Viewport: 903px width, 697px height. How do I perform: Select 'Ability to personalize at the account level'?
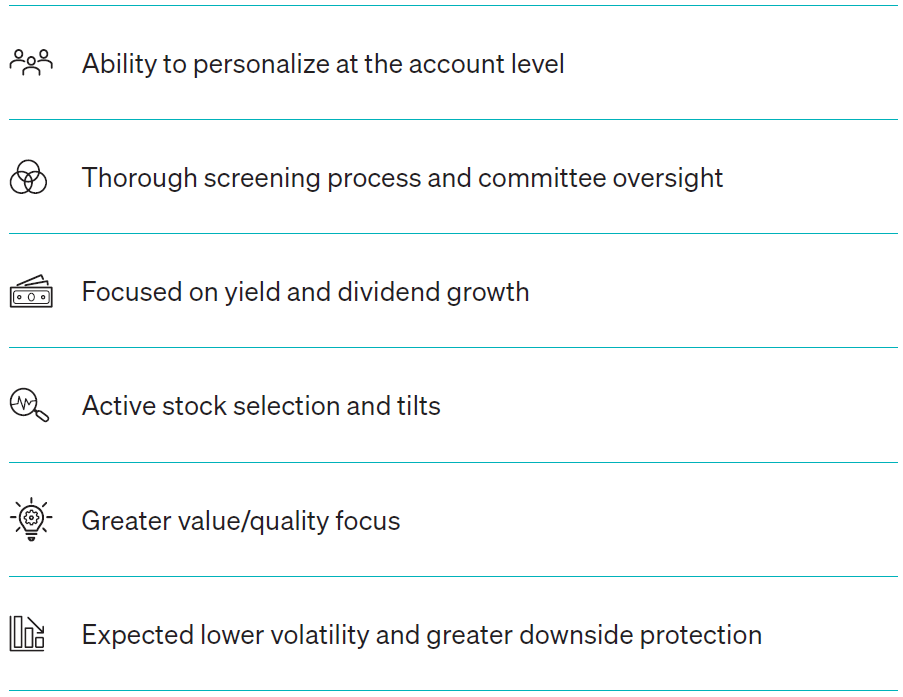[323, 64]
